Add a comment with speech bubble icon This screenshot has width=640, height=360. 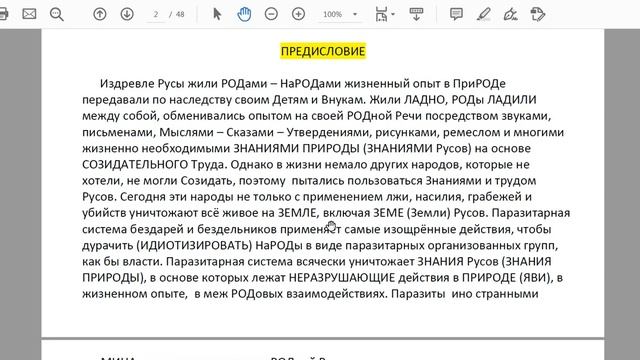tap(456, 14)
